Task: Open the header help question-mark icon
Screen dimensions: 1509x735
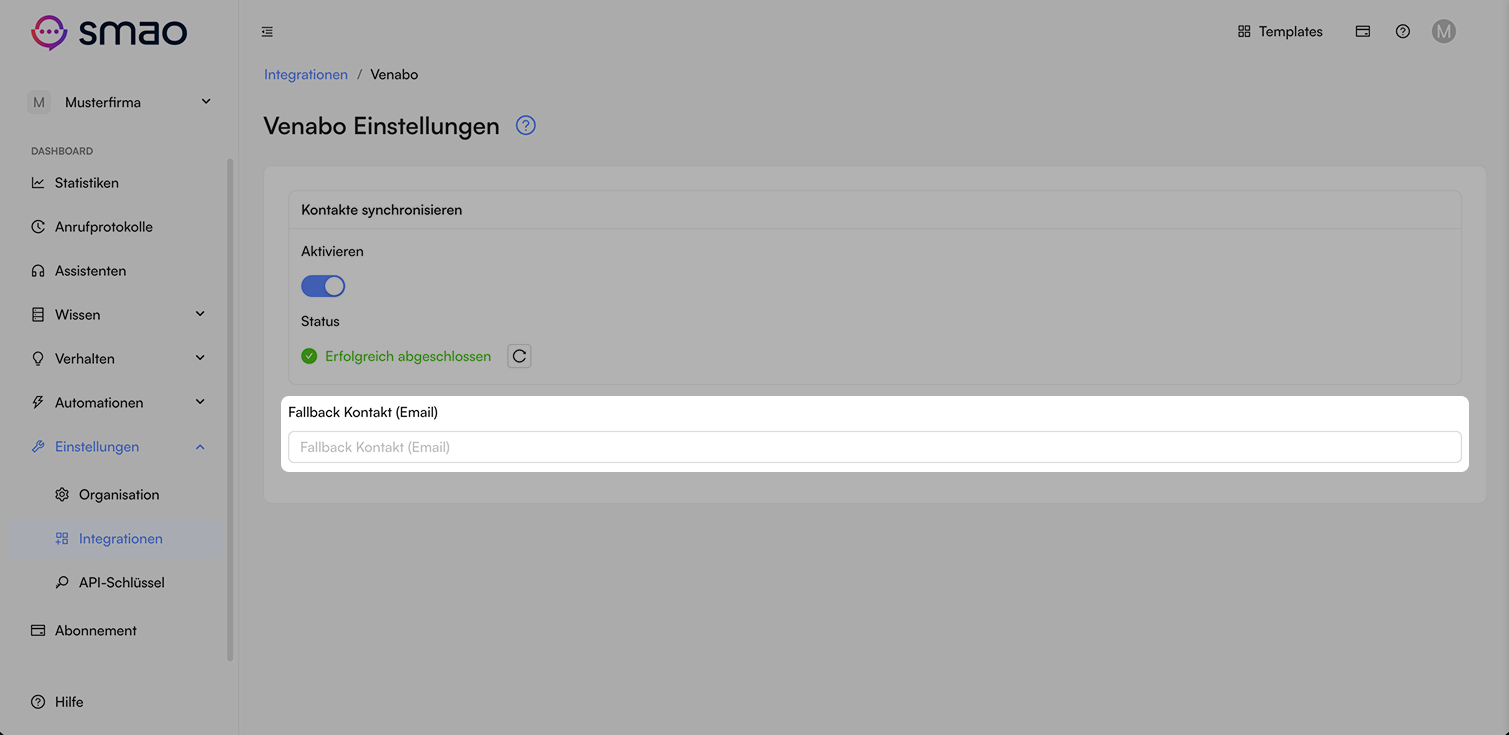Action: click(x=1403, y=32)
